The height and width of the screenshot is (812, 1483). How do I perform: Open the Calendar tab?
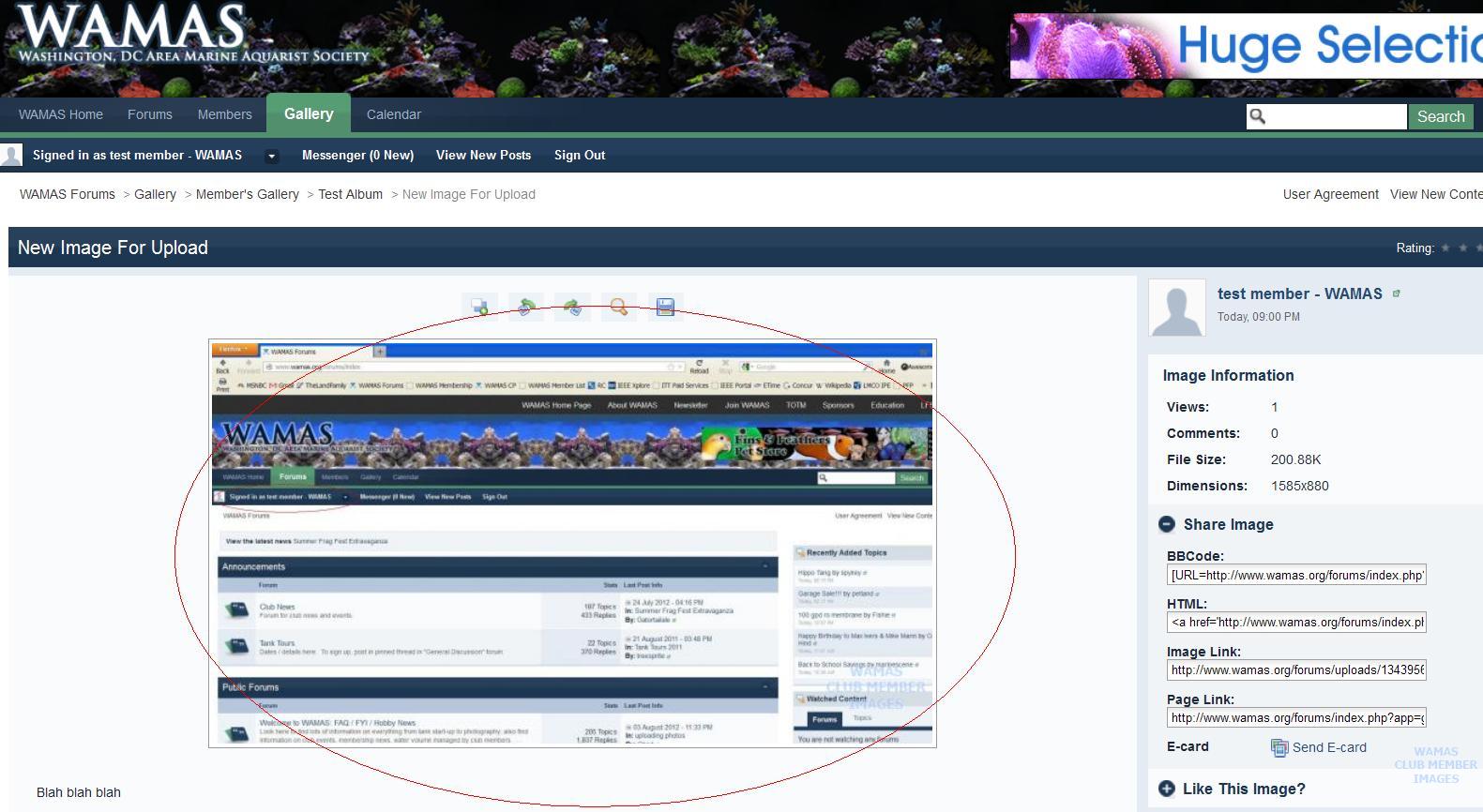tap(394, 114)
